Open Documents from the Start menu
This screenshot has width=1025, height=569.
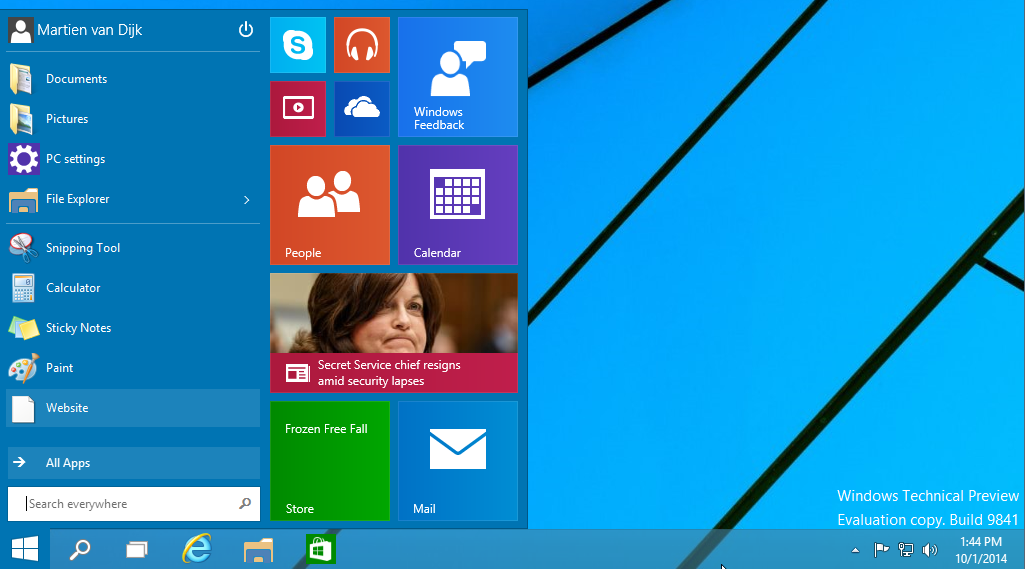[133, 79]
